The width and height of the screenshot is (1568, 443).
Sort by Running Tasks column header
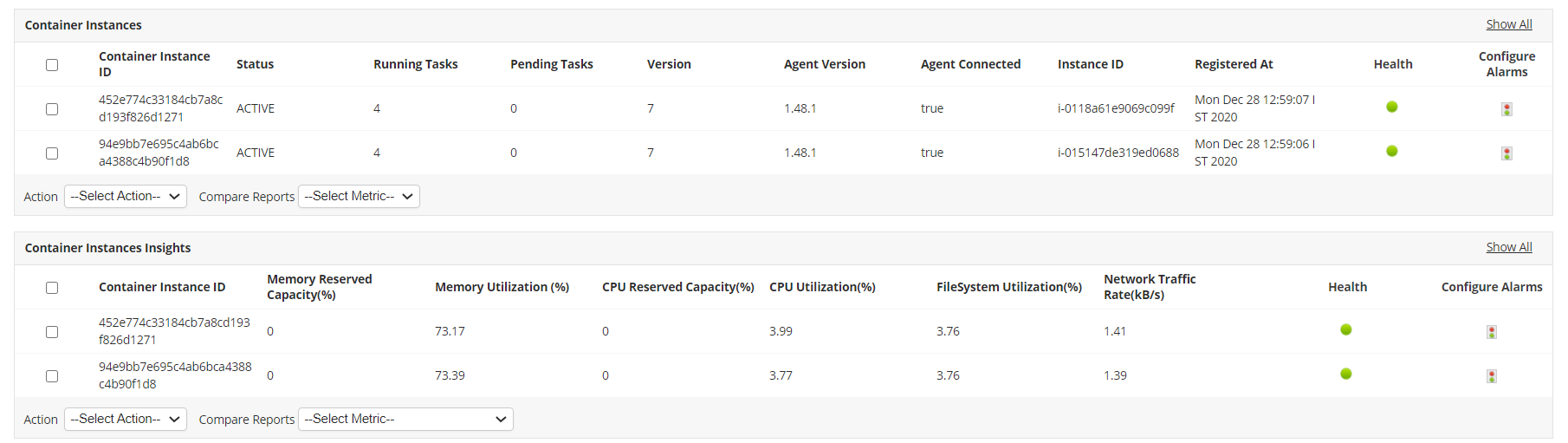click(415, 64)
